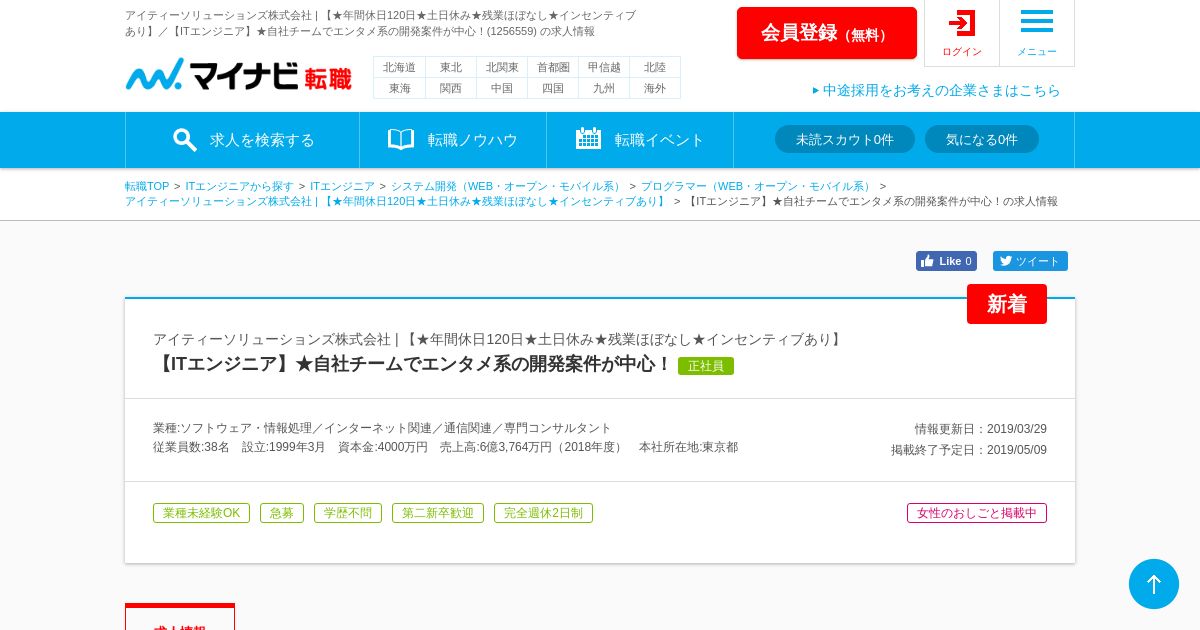Image resolution: width=1200 pixels, height=630 pixels.
Task: Select 四国 region
Action: 553,88
